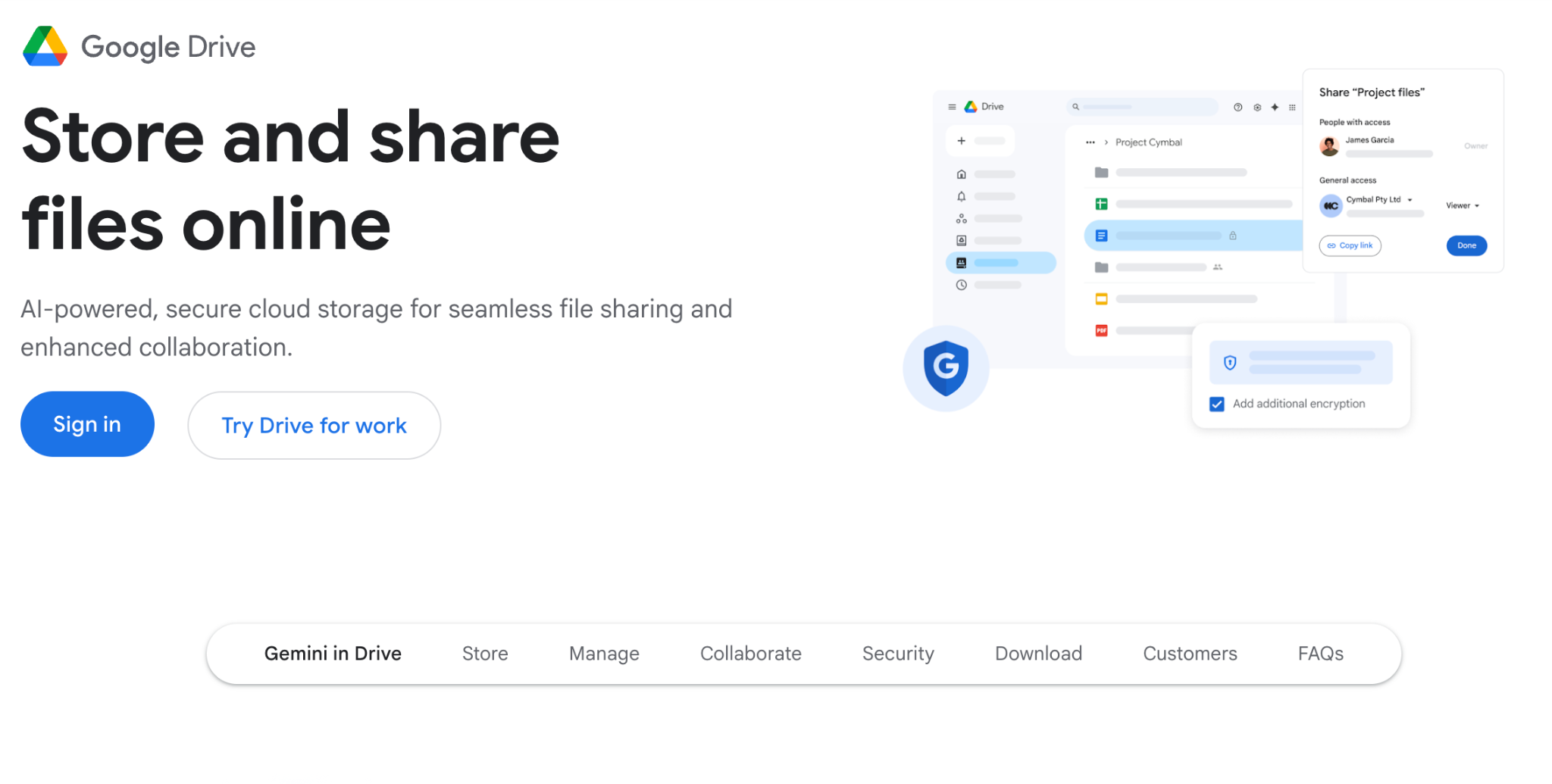The width and height of the screenshot is (1552, 784).
Task: Switch to the Collaborate tab
Action: (751, 654)
